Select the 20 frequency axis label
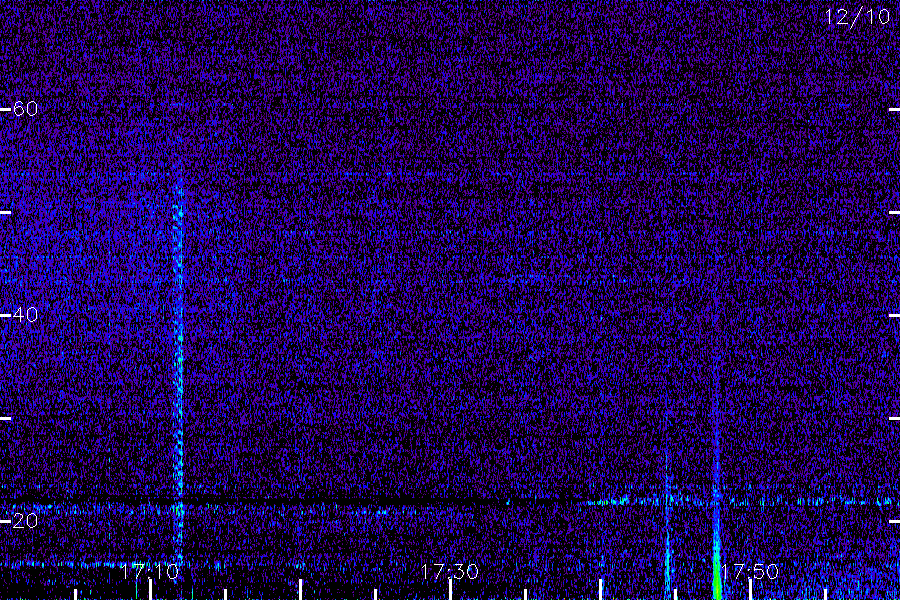 [25, 521]
